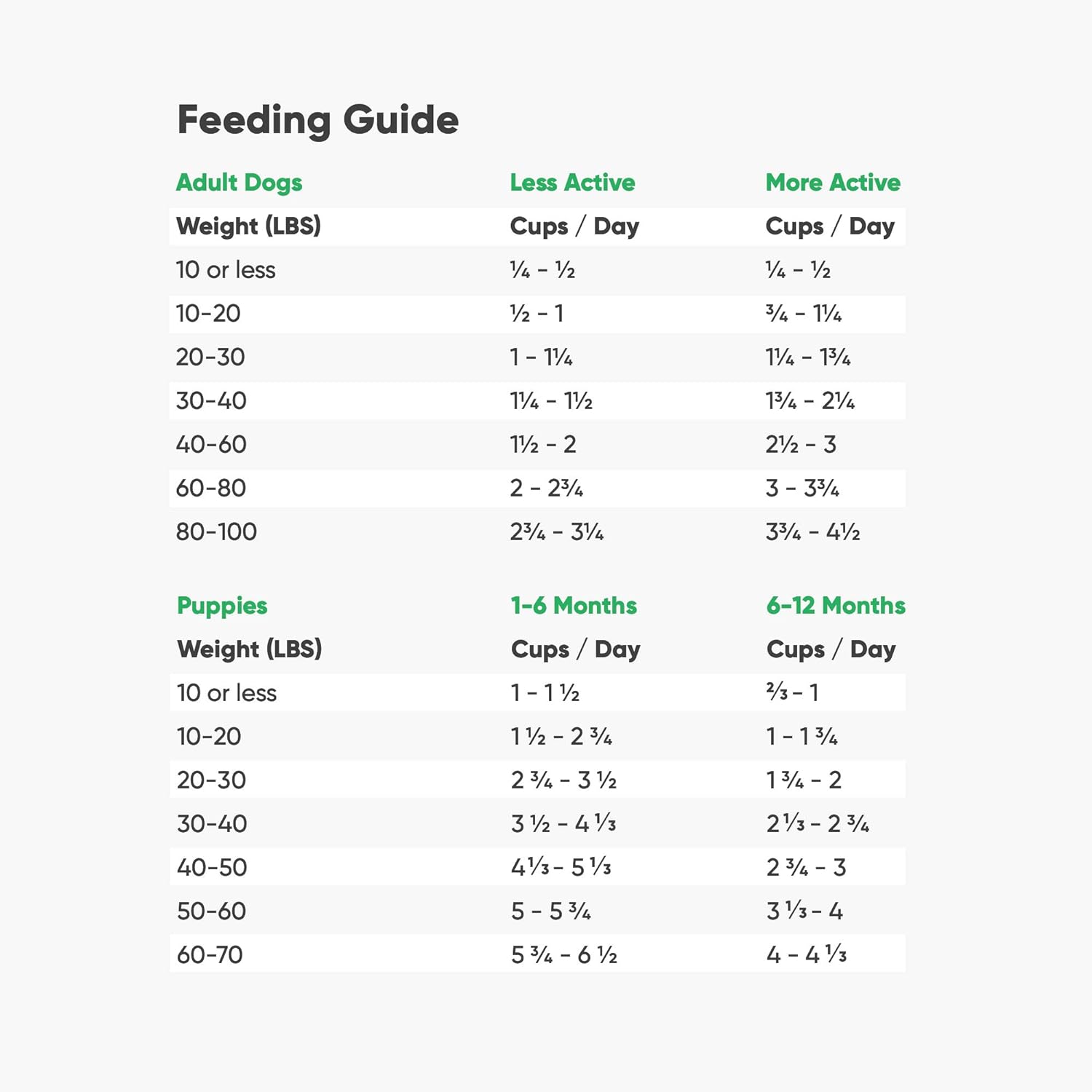Click the 5¾ – 6½ cups value
1092x1092 pixels.
(x=564, y=954)
